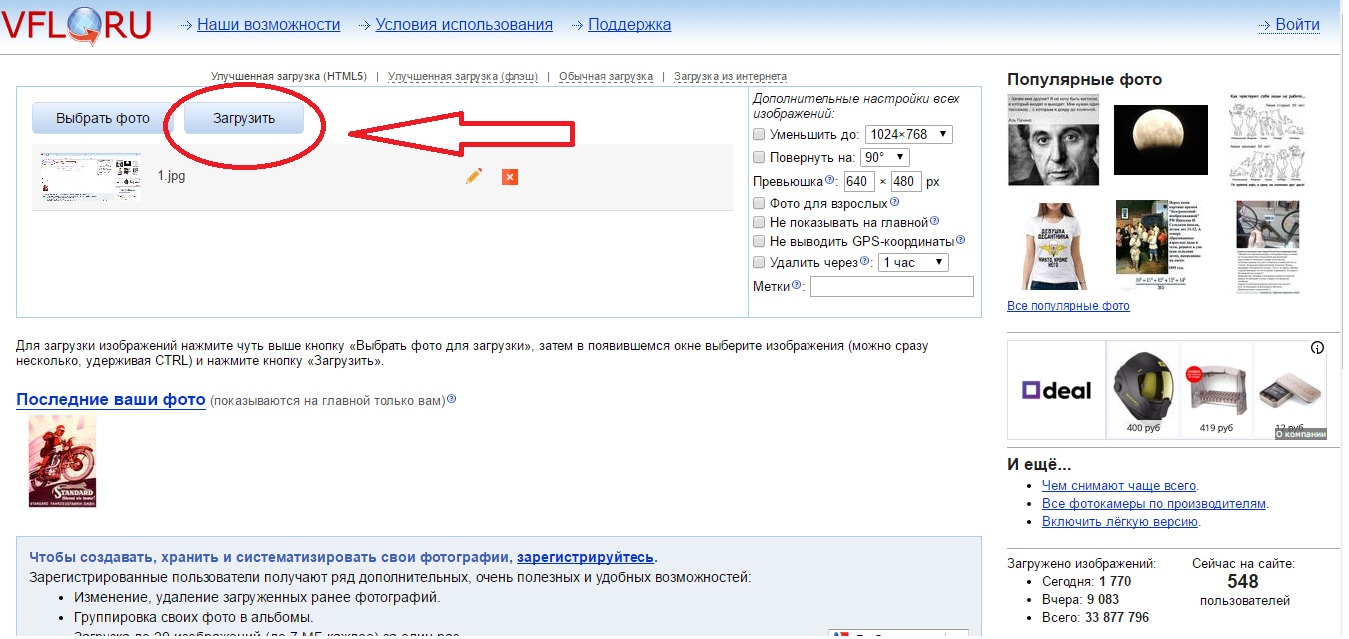Screen dimensions: 1349x639
Task: Click the 12 руб product ad
Action: tap(1290, 389)
